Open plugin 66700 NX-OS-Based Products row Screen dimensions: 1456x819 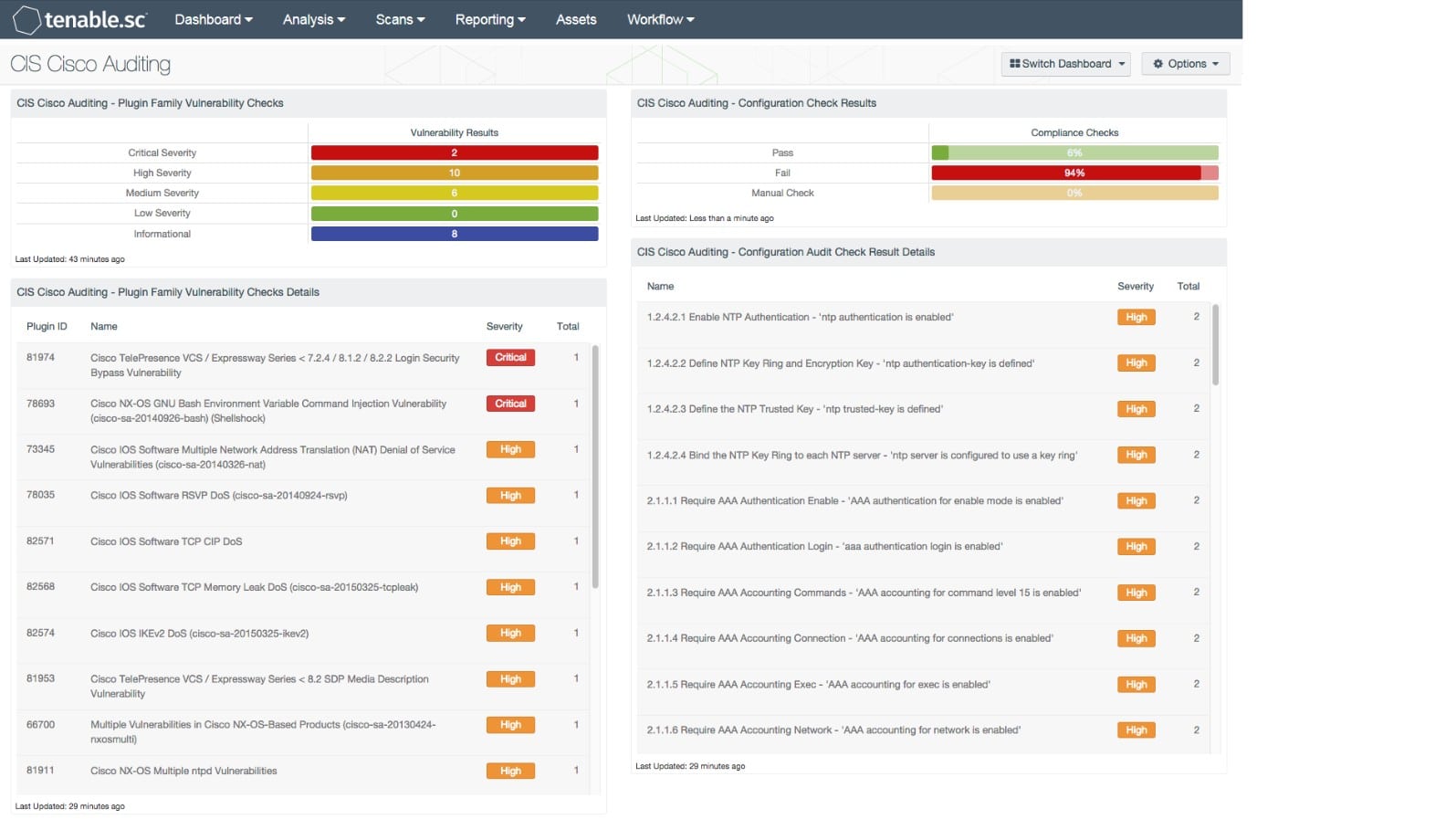(302, 732)
